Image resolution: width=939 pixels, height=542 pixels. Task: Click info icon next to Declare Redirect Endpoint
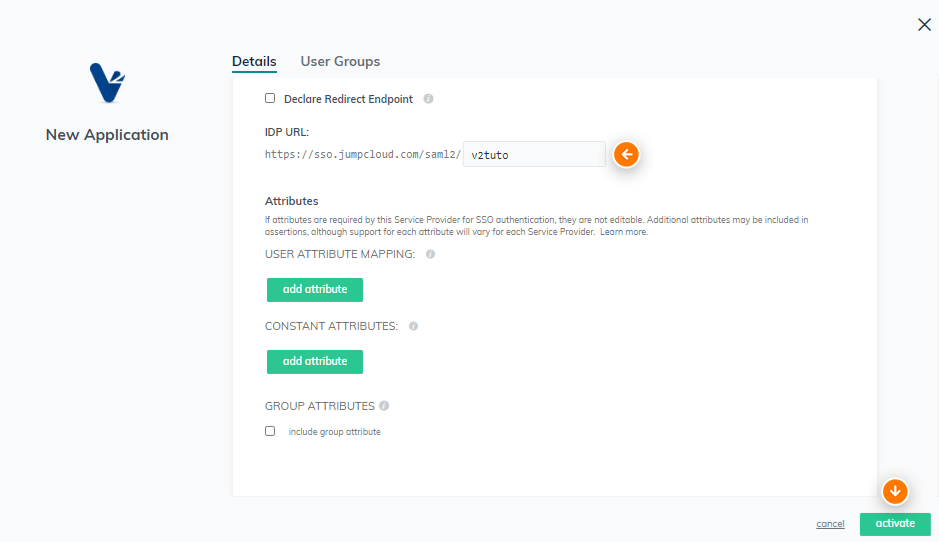(x=428, y=99)
